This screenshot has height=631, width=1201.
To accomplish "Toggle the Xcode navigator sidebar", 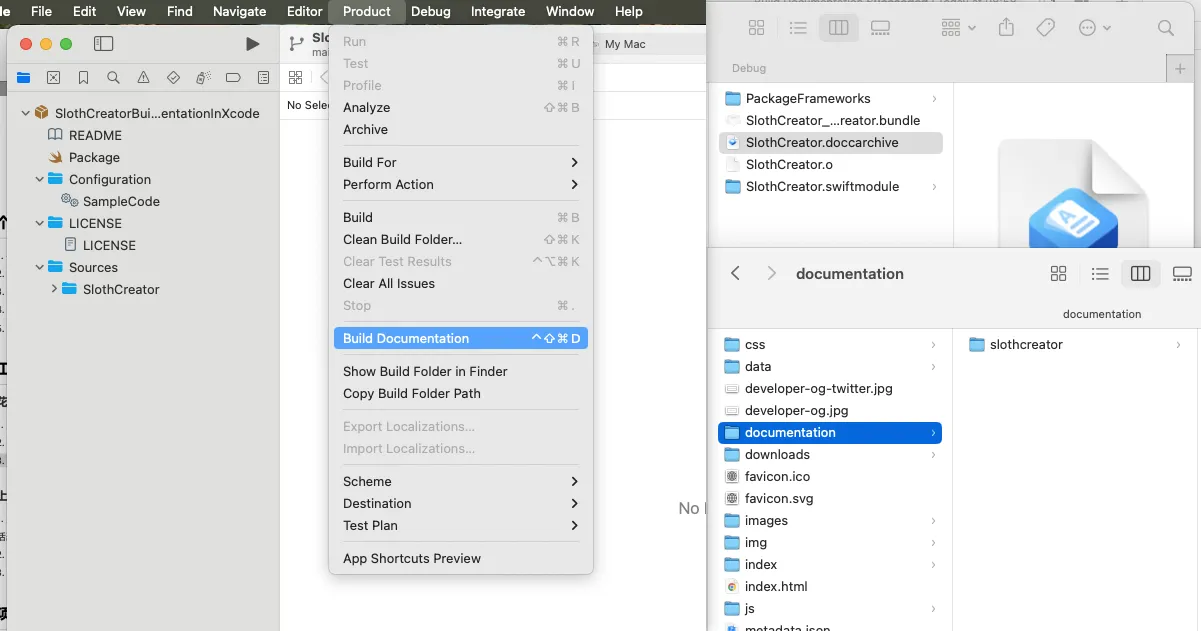I will click(103, 44).
